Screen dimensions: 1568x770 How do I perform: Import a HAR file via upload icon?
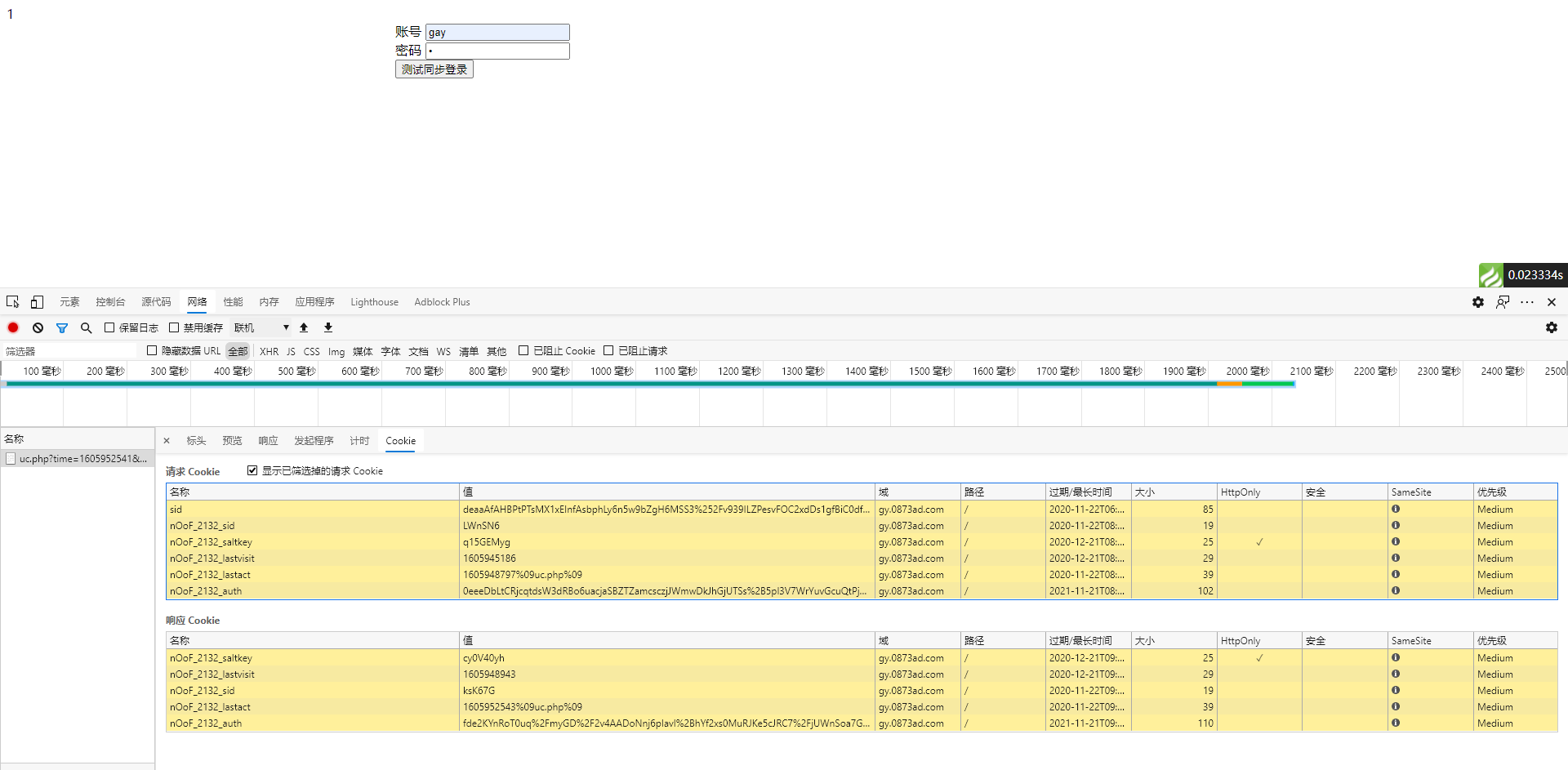coord(303,327)
